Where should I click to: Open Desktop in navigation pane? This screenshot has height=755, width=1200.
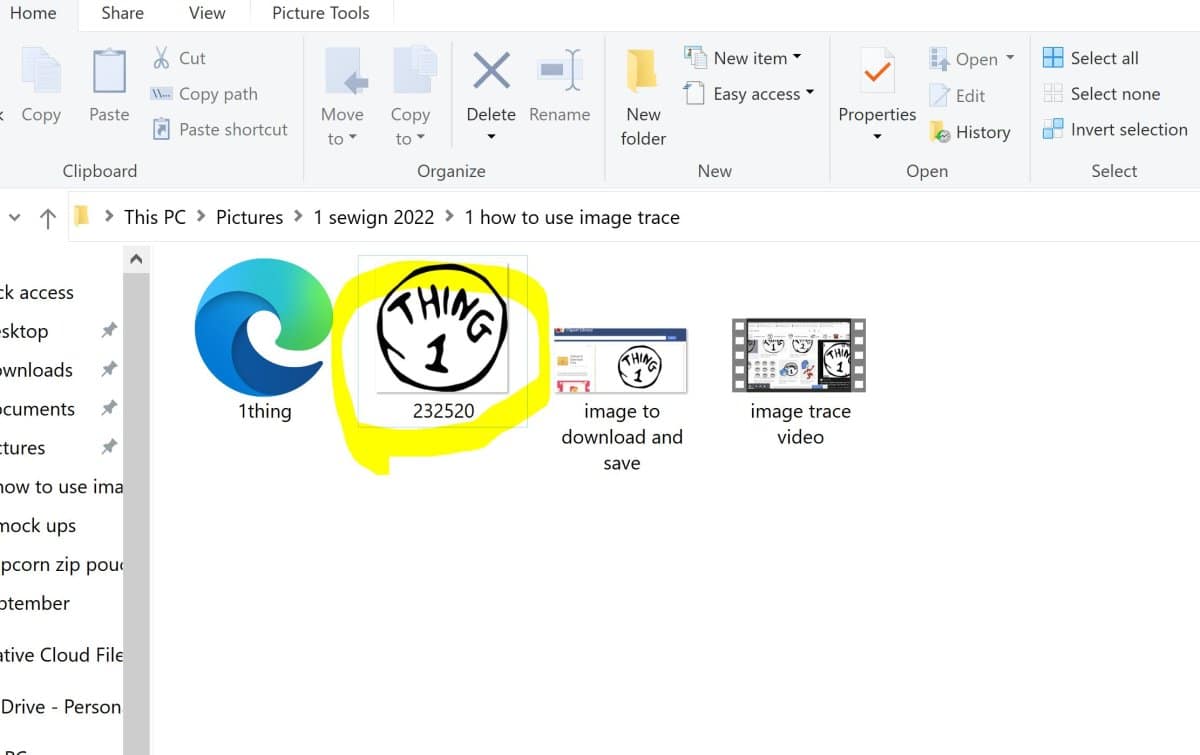tap(24, 332)
